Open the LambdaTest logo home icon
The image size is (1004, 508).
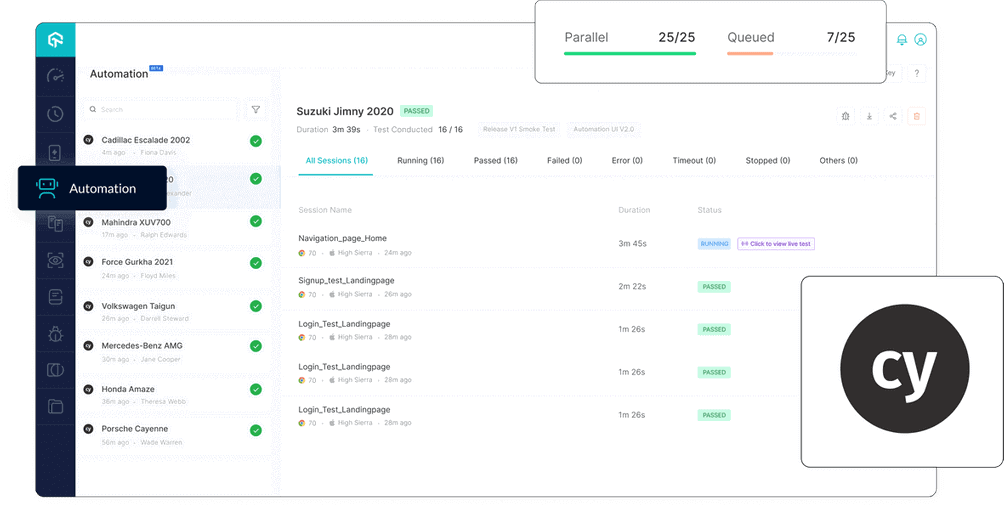pyautogui.click(x=56, y=40)
